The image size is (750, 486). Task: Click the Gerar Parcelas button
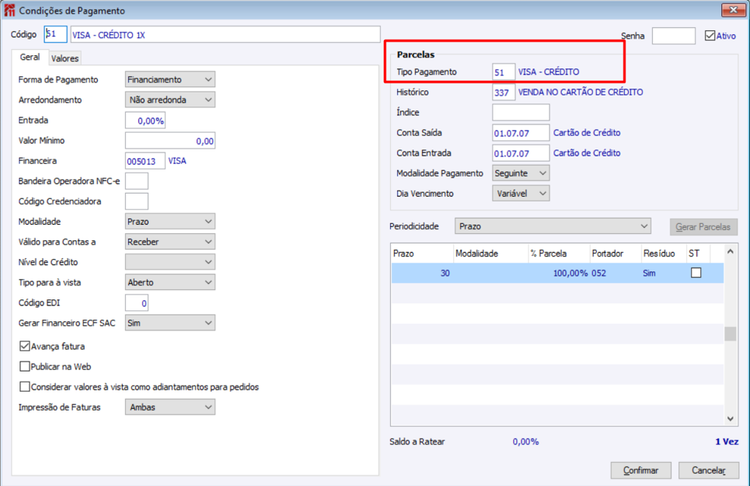tap(703, 227)
